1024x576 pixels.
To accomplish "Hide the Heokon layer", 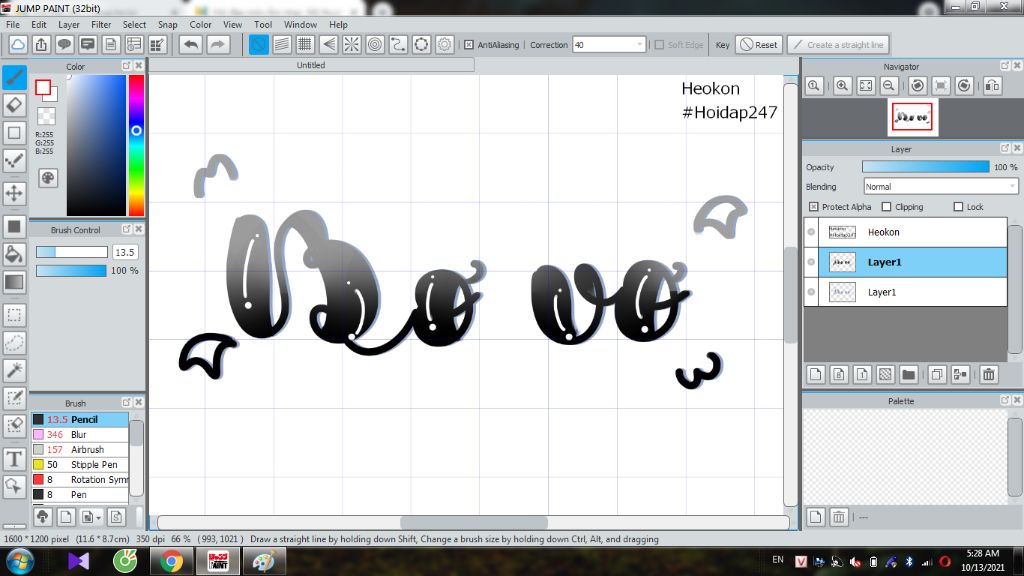I will (x=811, y=232).
